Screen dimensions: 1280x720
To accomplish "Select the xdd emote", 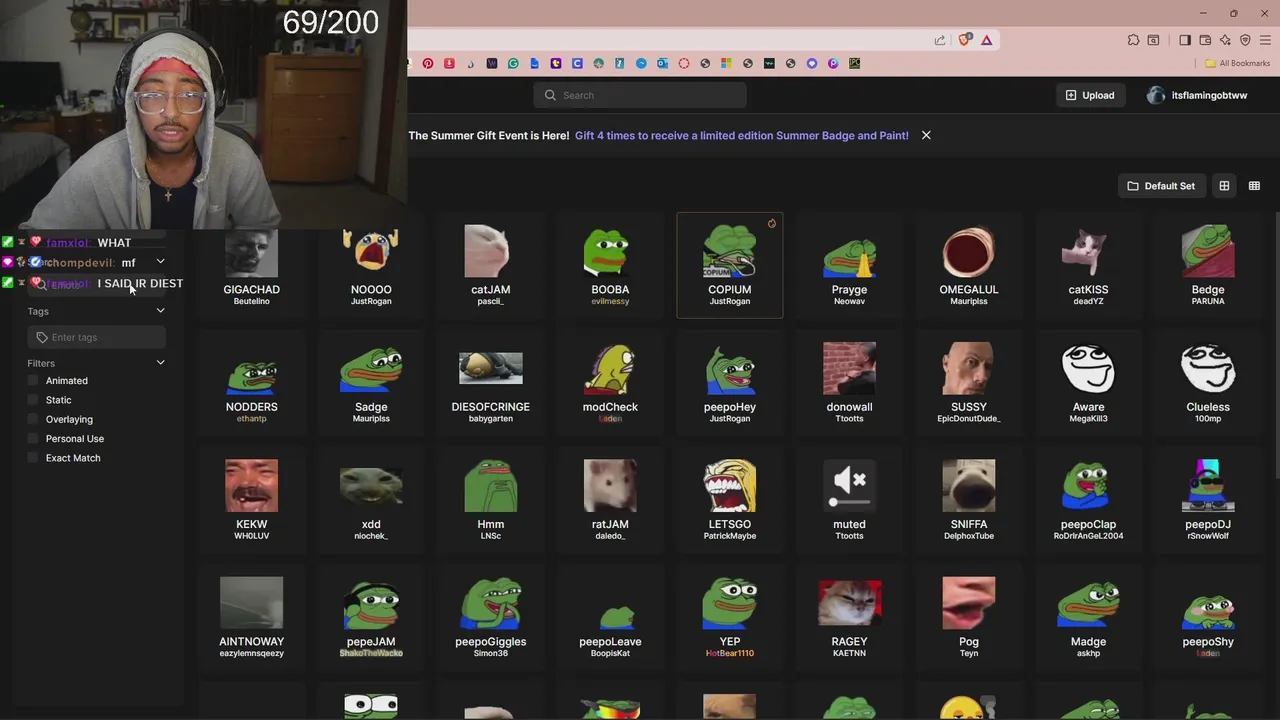I will (371, 500).
